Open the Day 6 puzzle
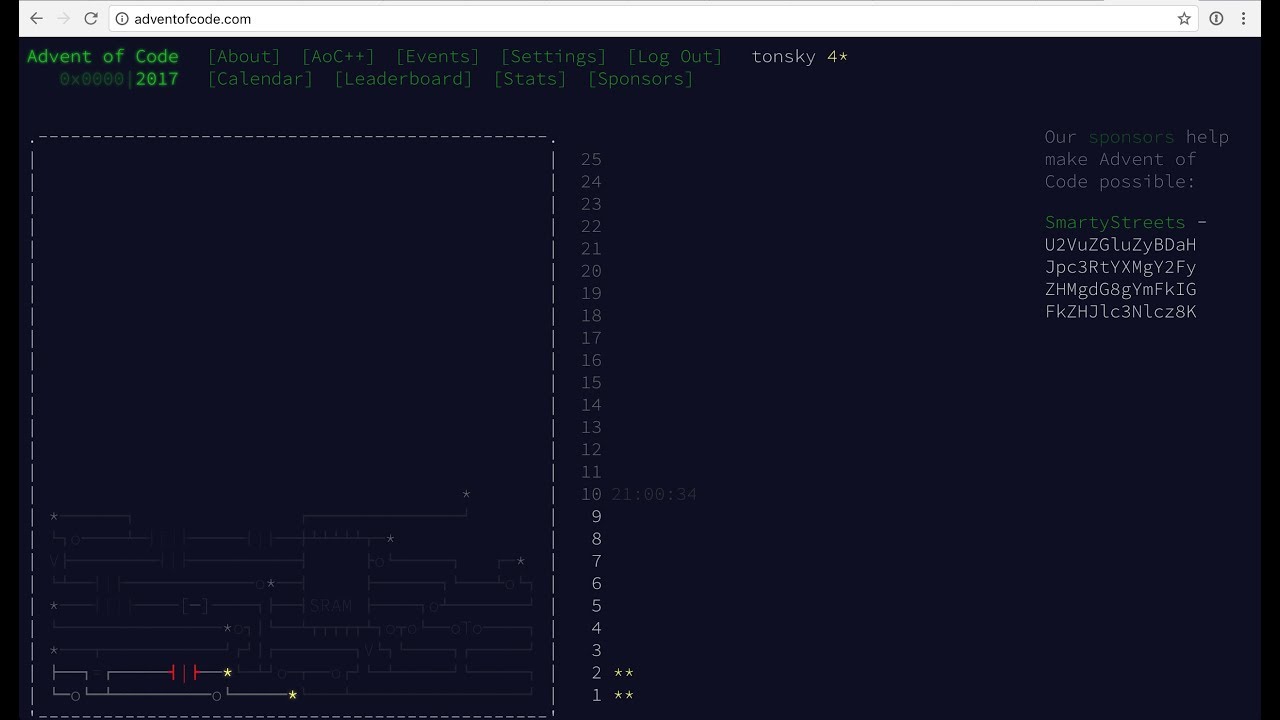The image size is (1280, 720). (x=596, y=584)
